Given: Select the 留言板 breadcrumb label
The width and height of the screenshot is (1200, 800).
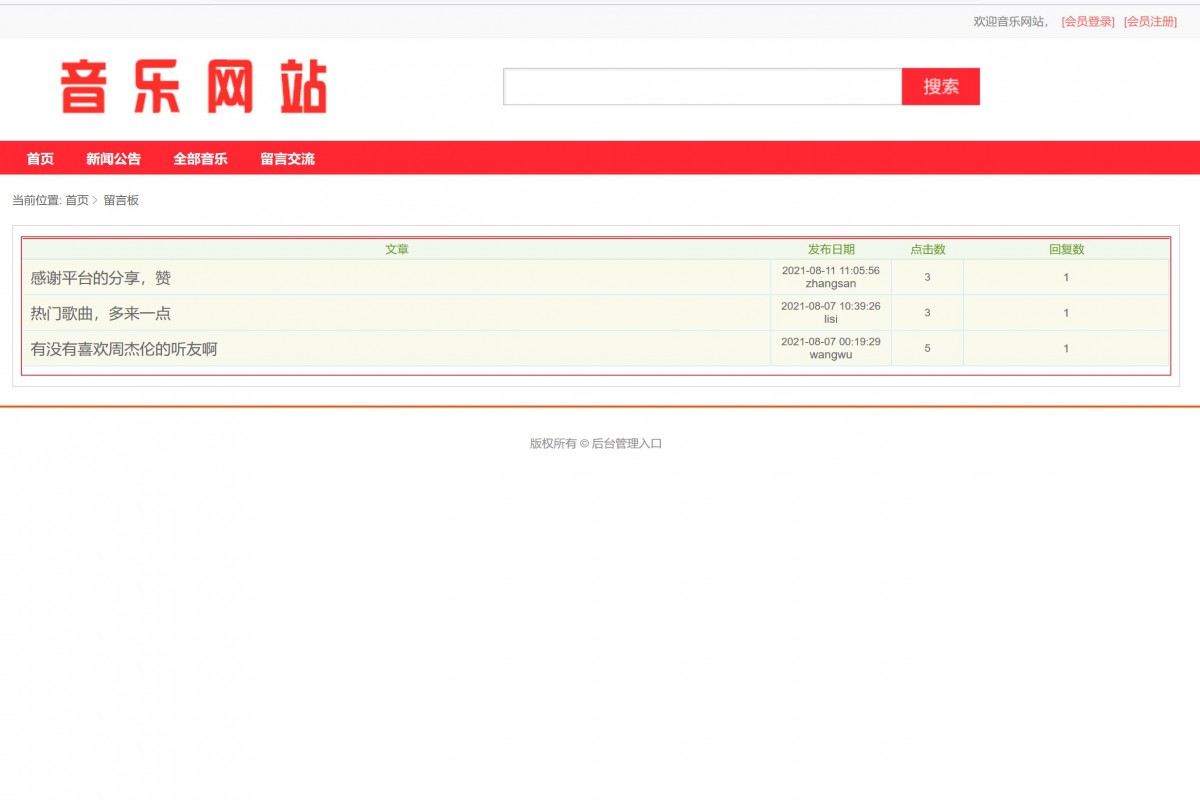Looking at the screenshot, I should pos(122,200).
